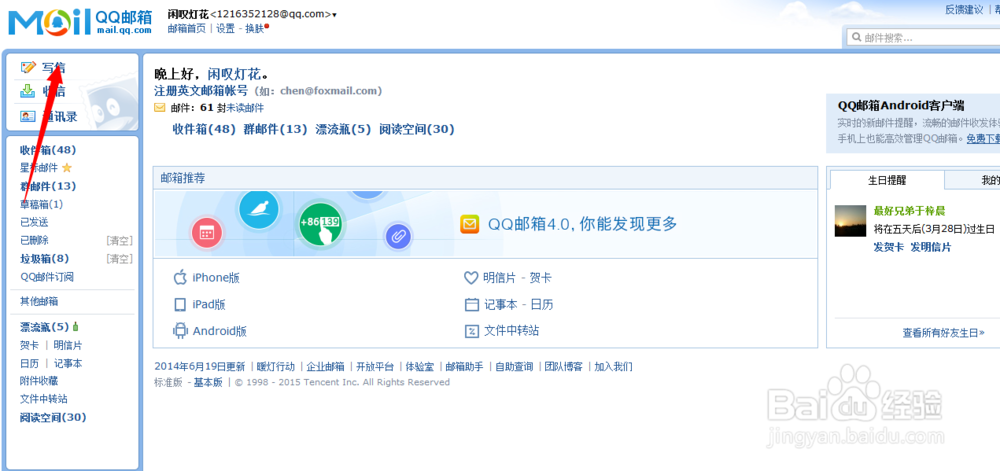Click the blue bird circle icon in banner

(x=258, y=208)
